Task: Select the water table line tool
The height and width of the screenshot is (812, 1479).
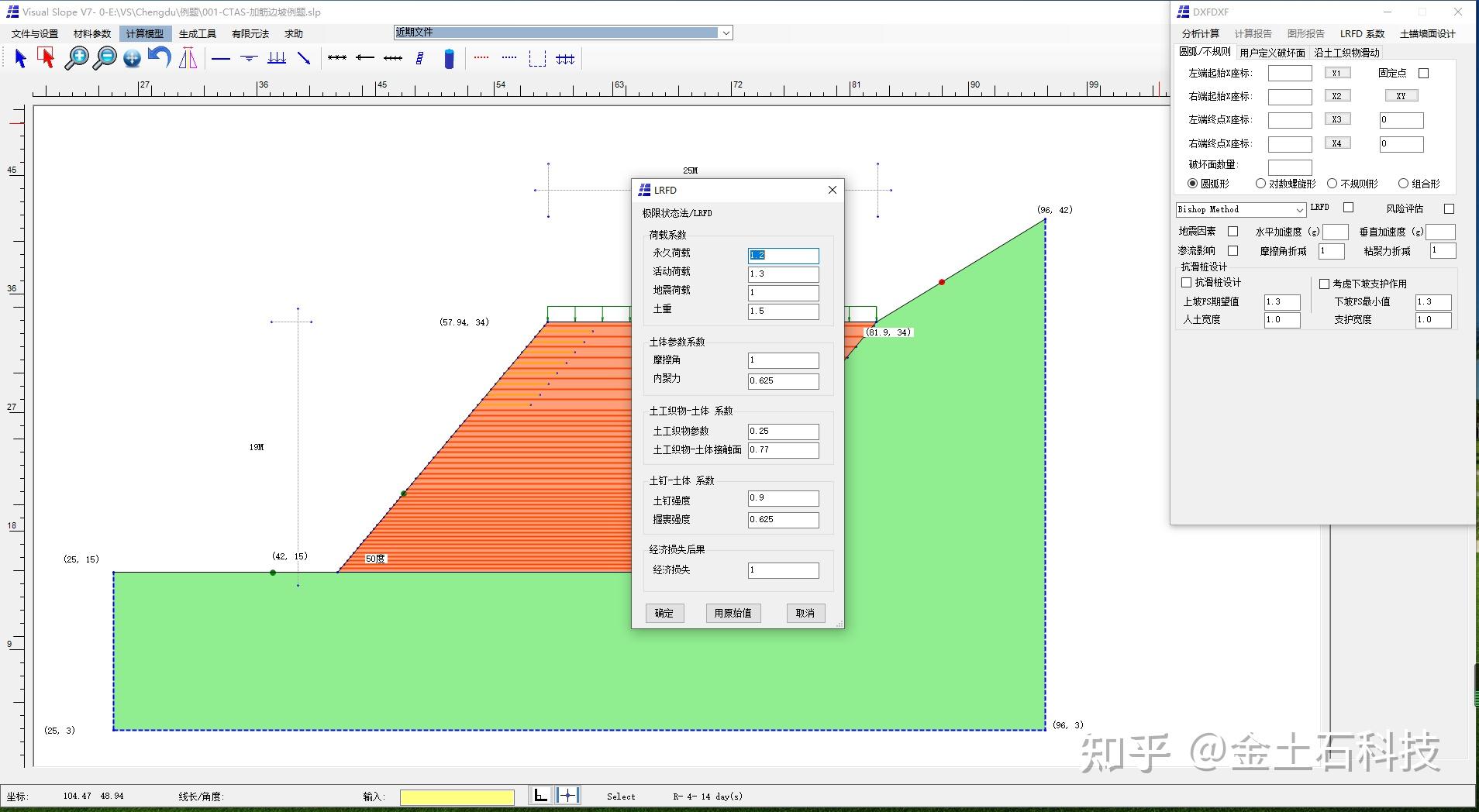Action: tap(249, 58)
